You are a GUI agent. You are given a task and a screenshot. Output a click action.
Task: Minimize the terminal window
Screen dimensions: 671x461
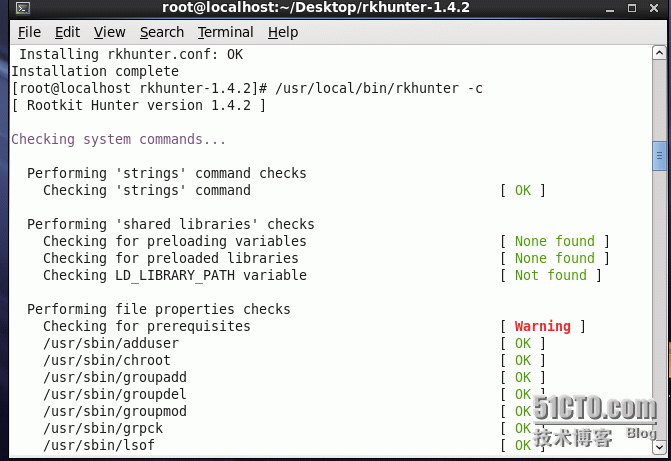[x=610, y=8]
